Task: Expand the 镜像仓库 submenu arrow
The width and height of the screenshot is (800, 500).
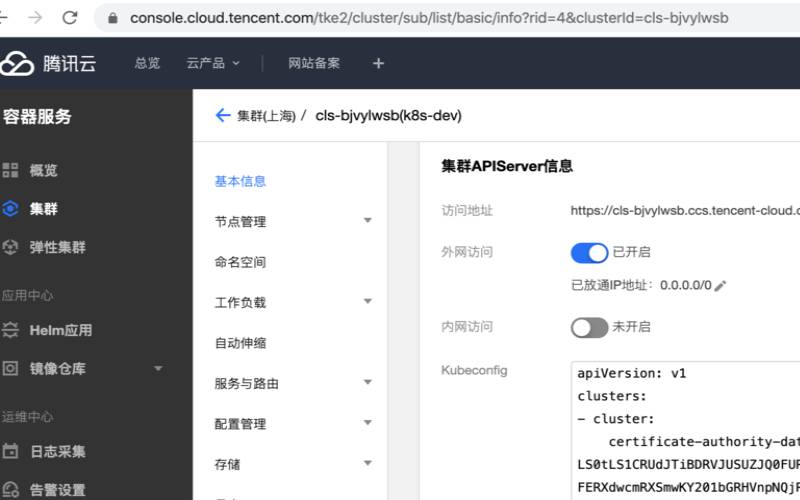Action: click(x=158, y=368)
